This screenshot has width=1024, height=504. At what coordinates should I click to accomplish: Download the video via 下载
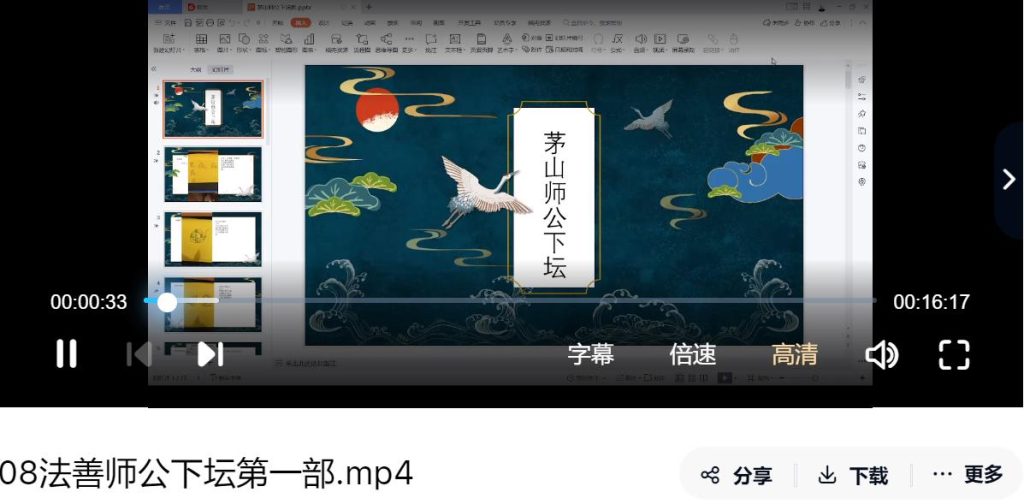coord(853,475)
